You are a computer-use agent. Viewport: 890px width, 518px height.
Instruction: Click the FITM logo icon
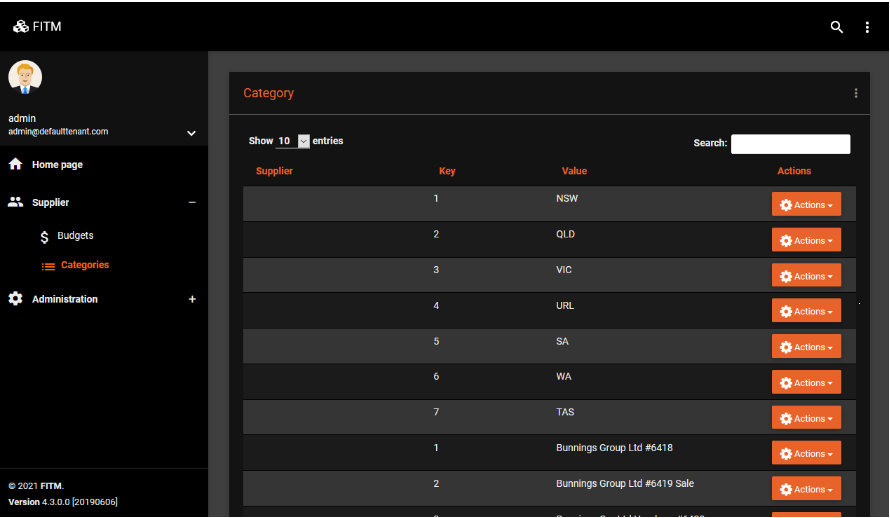tap(21, 27)
